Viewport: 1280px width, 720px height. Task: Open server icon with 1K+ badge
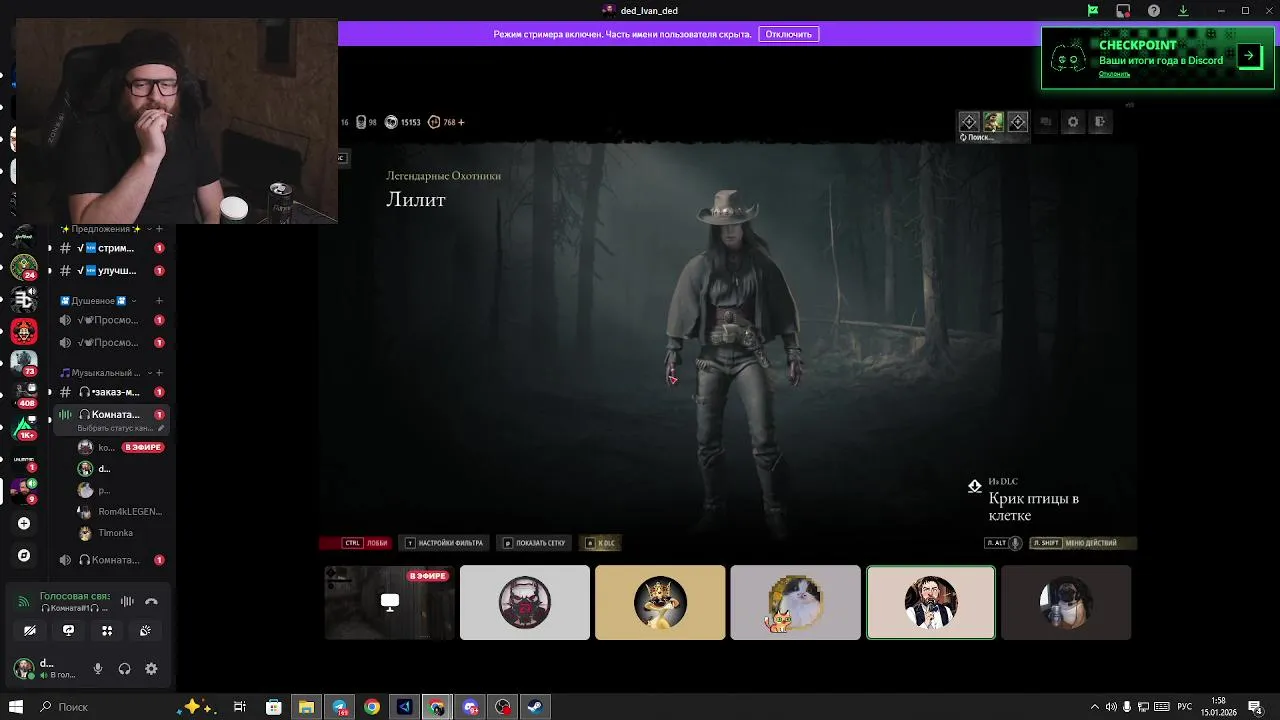tap(24, 427)
